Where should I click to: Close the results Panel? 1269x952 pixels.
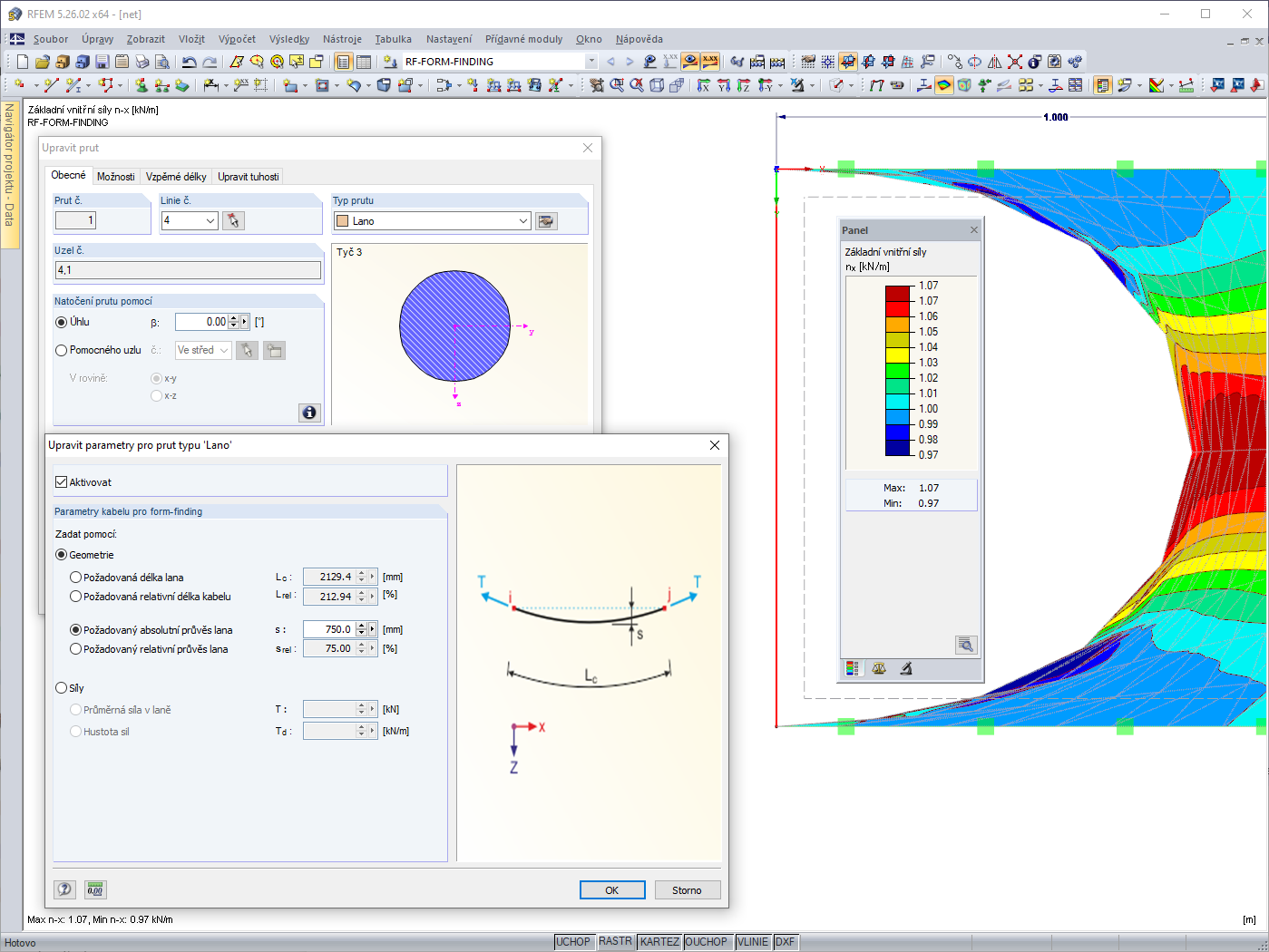[974, 230]
